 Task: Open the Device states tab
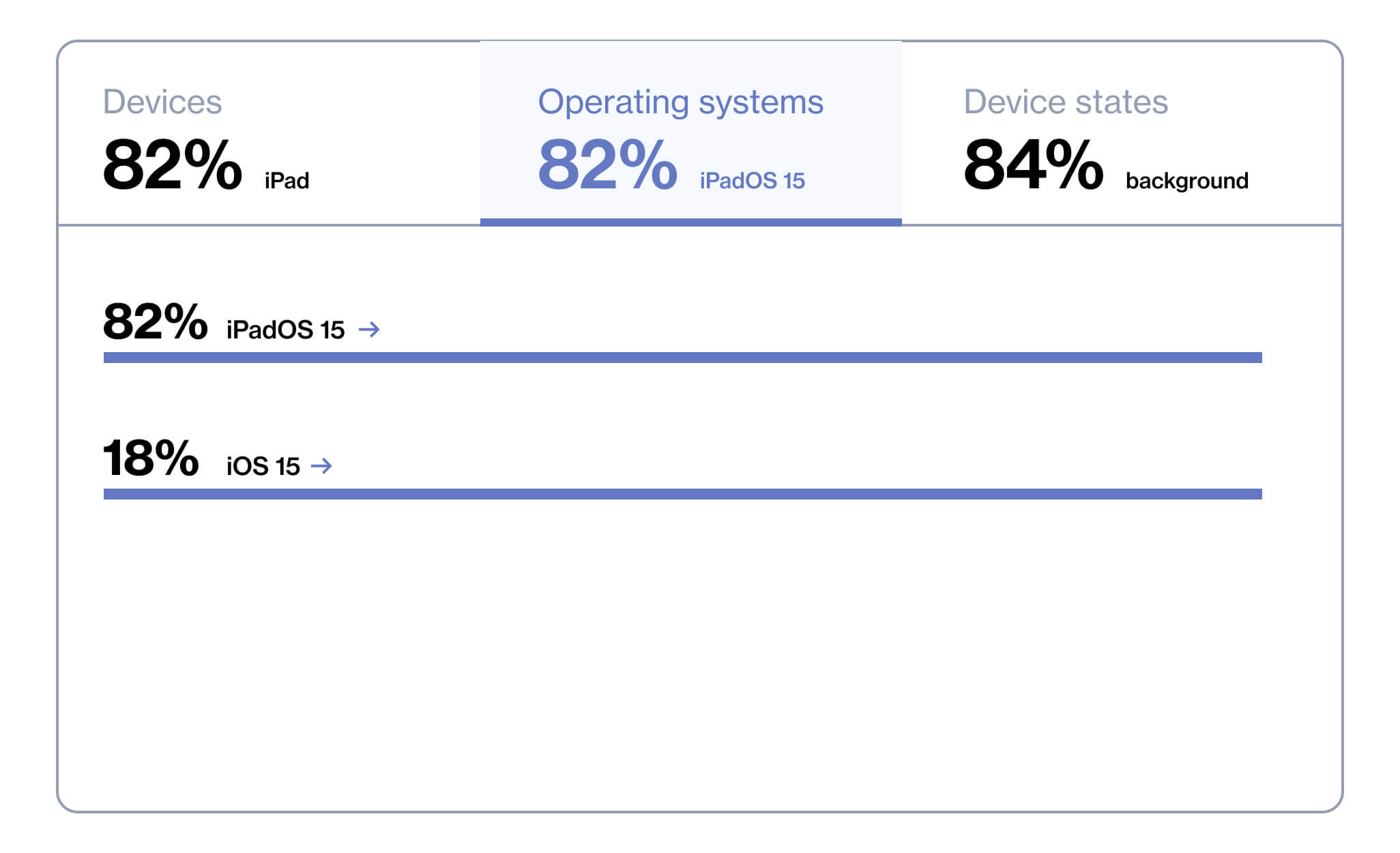click(1065, 102)
